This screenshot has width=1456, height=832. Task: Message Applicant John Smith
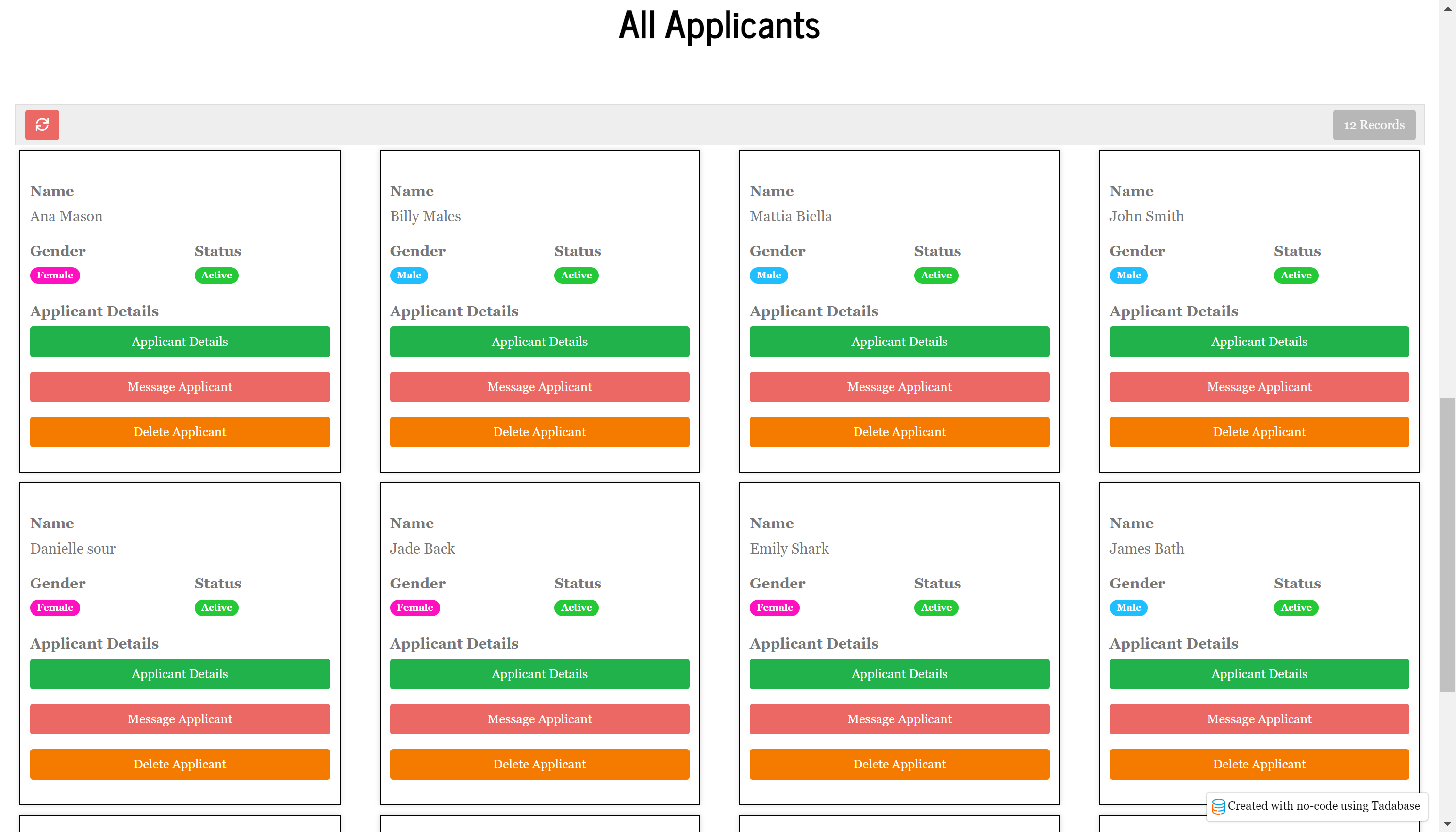tap(1259, 387)
